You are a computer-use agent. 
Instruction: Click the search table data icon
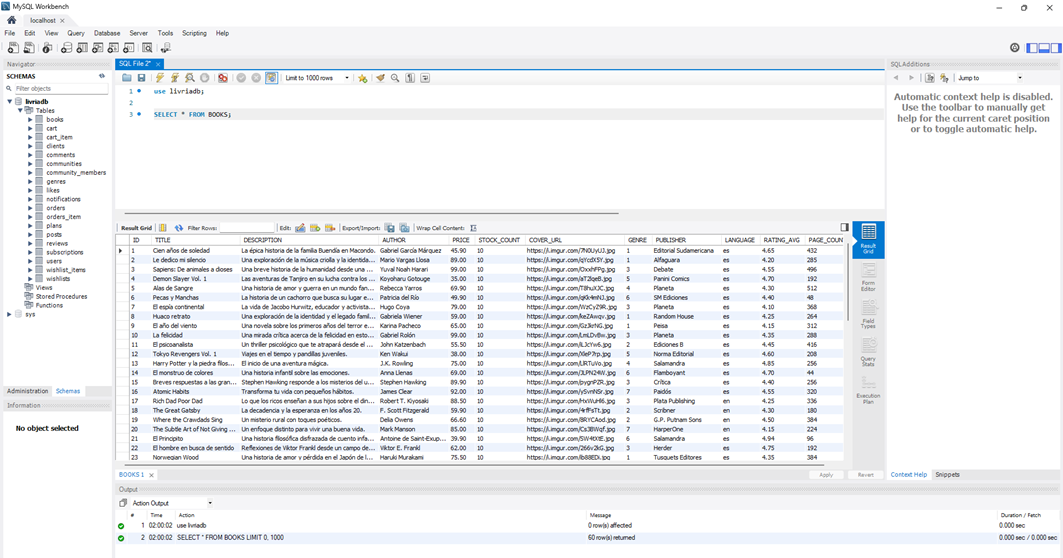pyautogui.click(x=147, y=48)
